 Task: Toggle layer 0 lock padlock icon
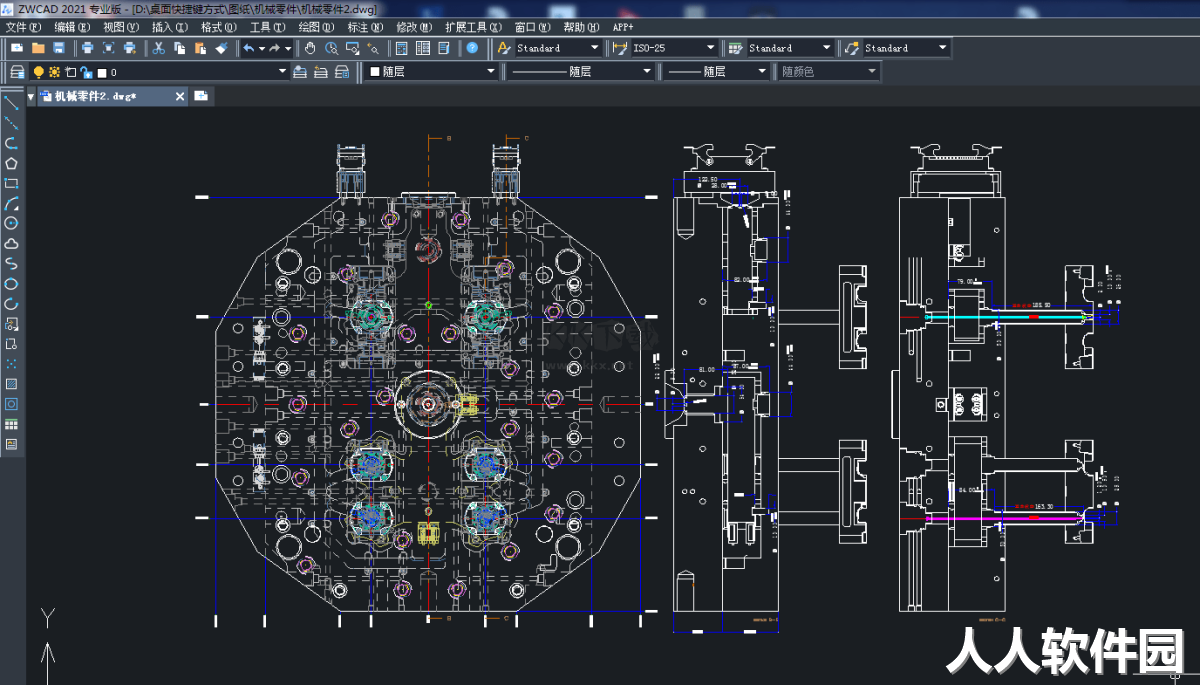click(x=86, y=72)
